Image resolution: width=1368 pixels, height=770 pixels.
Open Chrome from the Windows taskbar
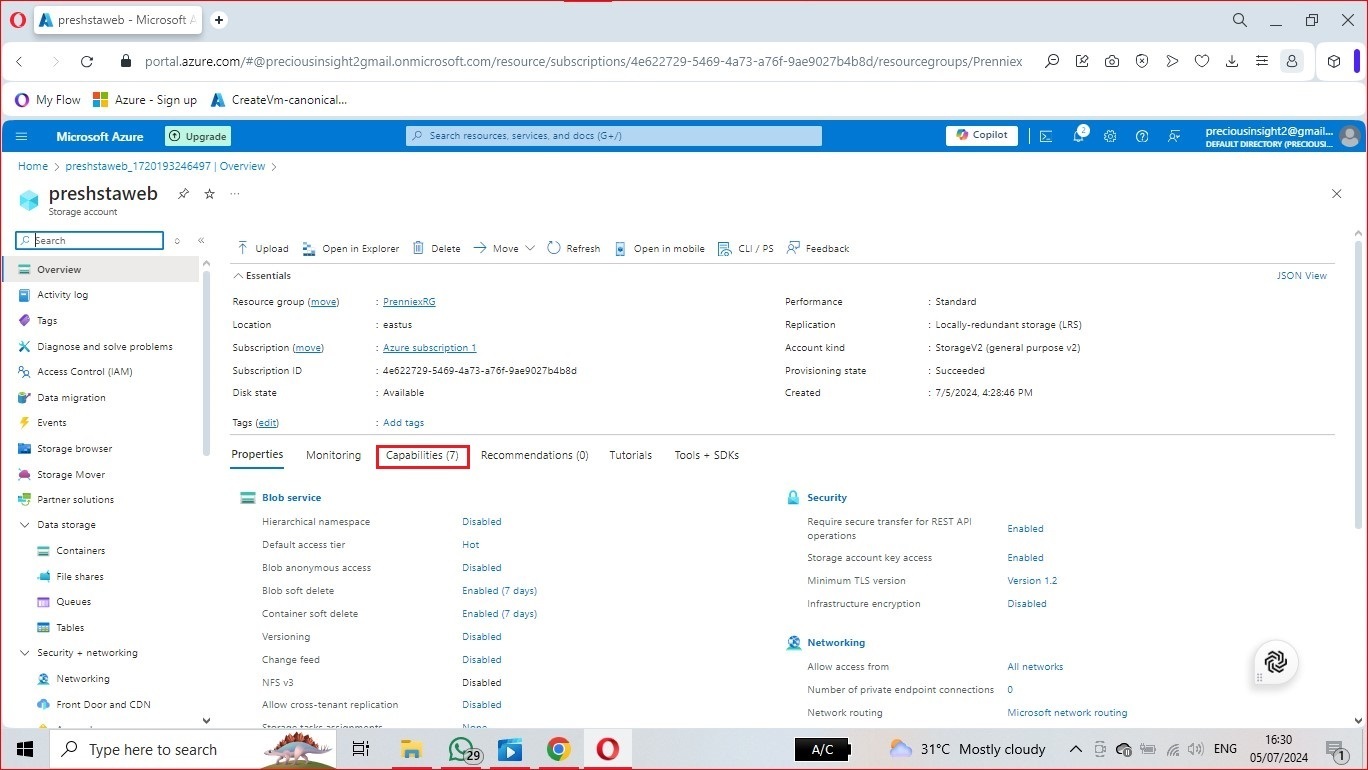pyautogui.click(x=559, y=749)
